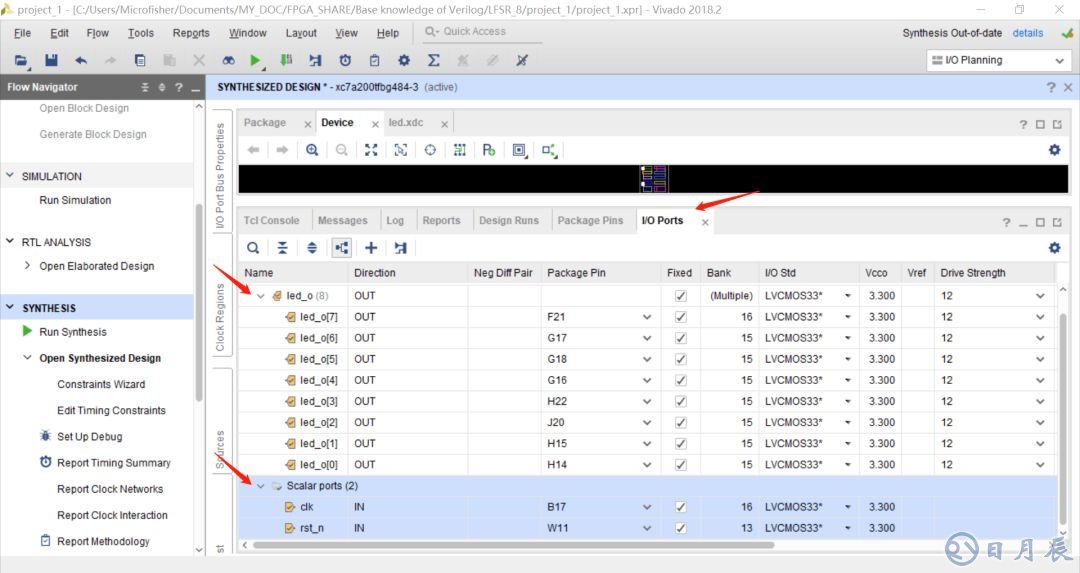Click the Search icon in I/O Ports

pyautogui.click(x=254, y=247)
